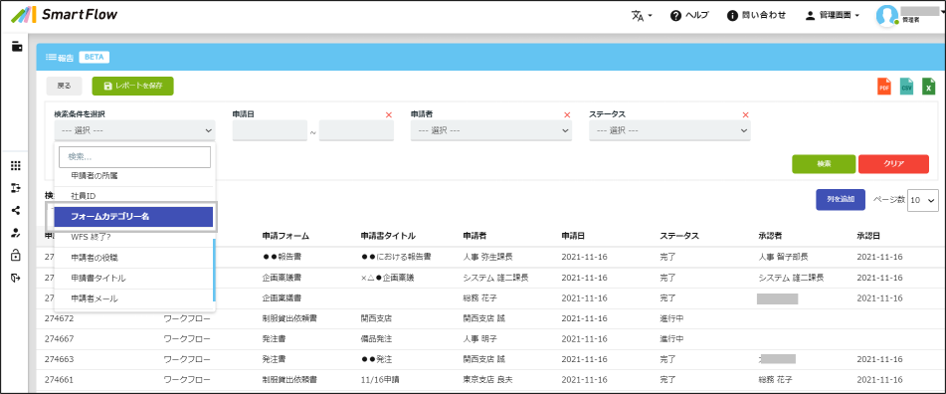
Task: Click the 備品発注 title cell
Action: (376, 338)
